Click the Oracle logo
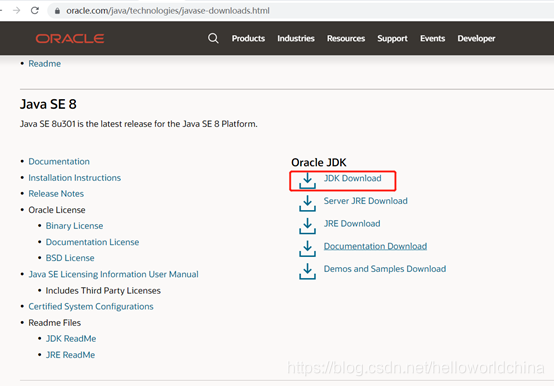Viewport: 554px width, 386px height. click(70, 38)
